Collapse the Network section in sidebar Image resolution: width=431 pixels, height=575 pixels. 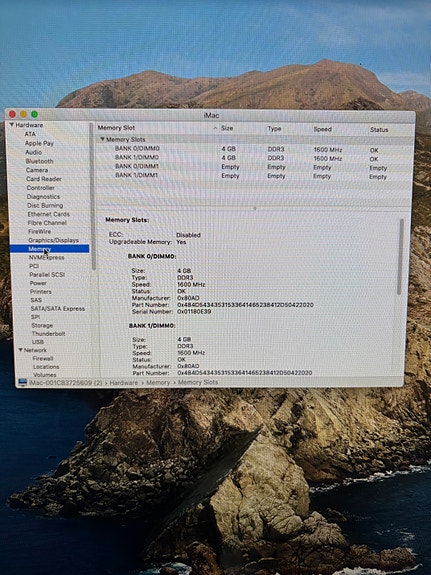[x=21, y=350]
